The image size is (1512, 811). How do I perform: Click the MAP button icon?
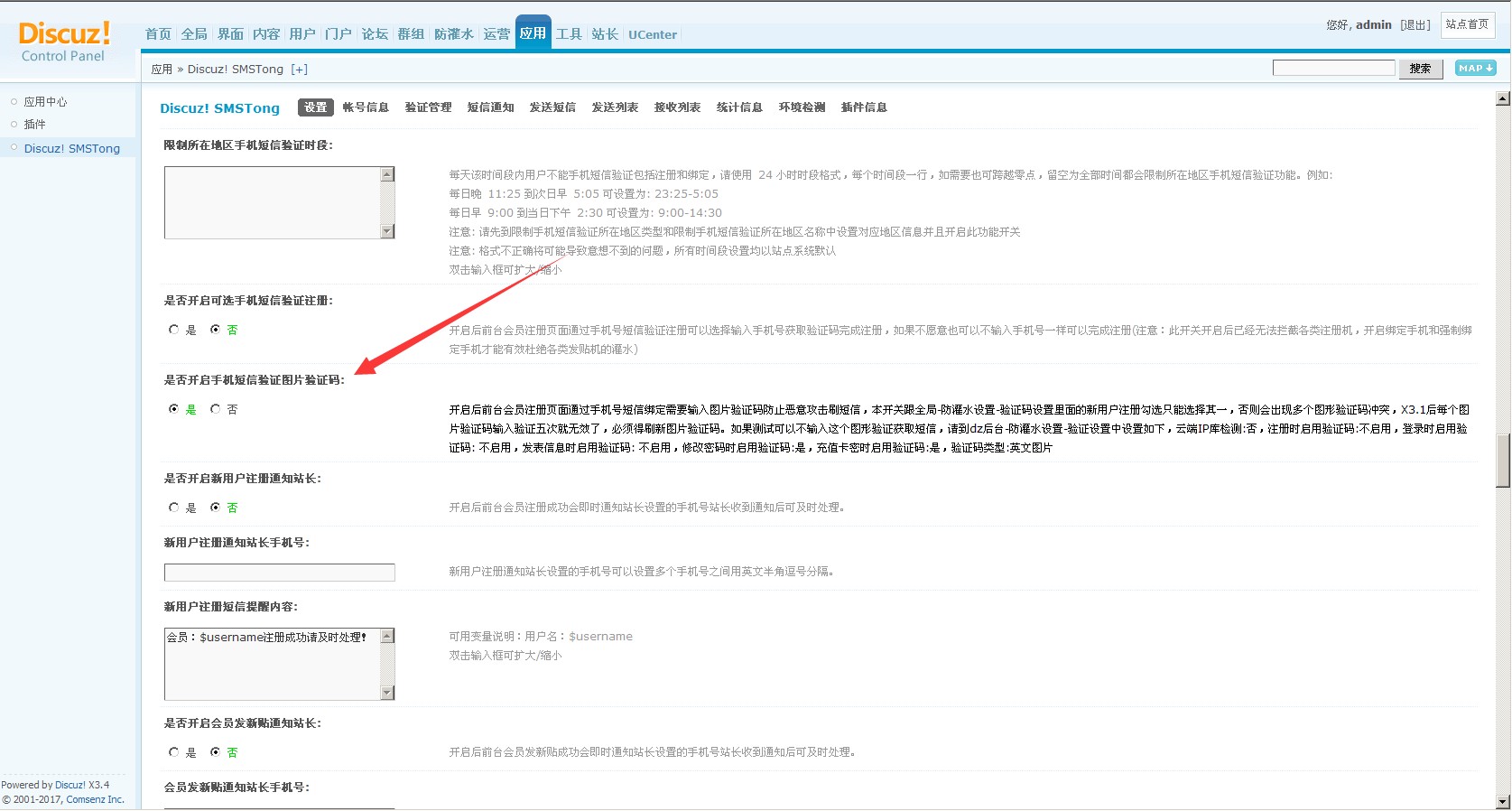coord(1475,69)
